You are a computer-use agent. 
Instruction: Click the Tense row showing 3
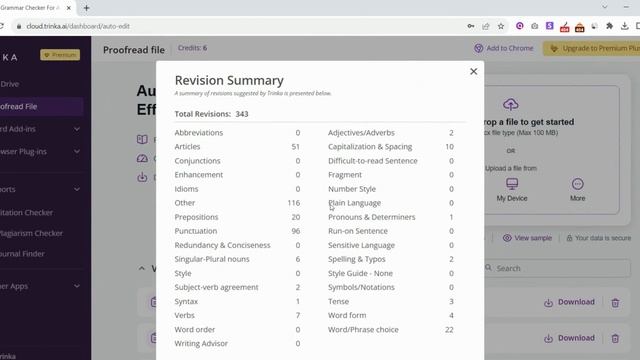391,302
